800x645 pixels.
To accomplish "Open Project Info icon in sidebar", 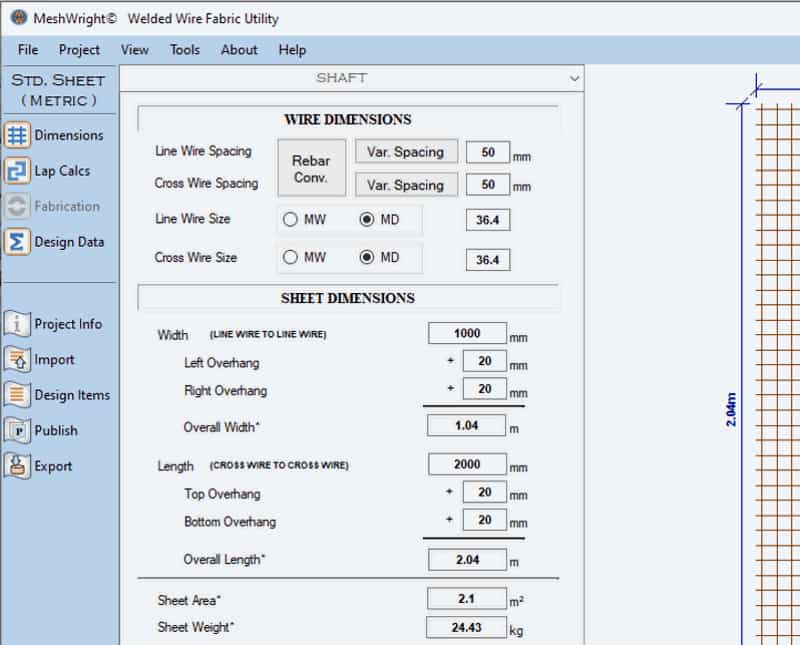I will click(x=17, y=324).
